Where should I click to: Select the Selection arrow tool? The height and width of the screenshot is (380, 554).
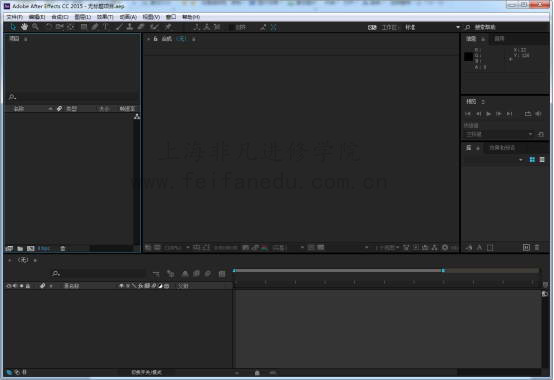[x=13, y=27]
